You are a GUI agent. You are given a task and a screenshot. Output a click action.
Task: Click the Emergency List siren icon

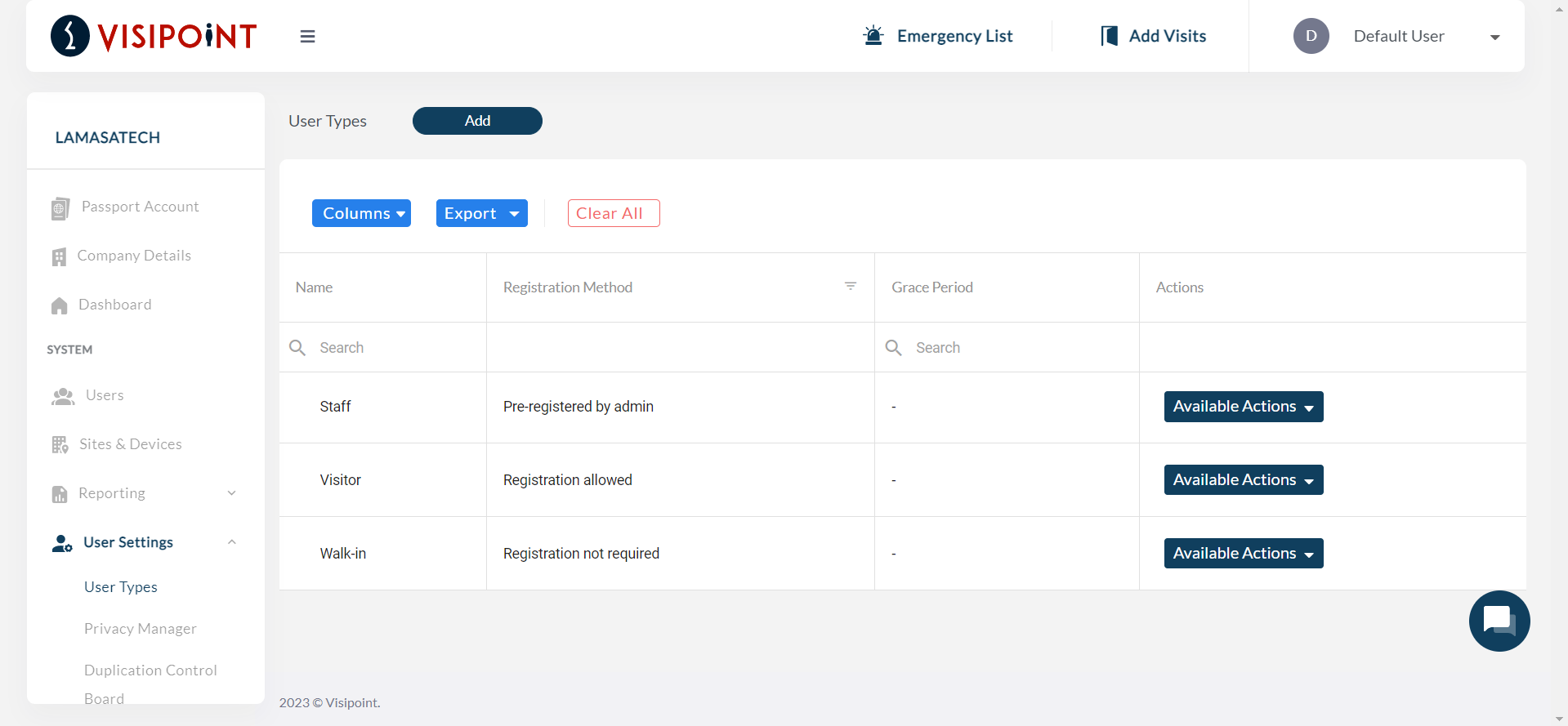coord(873,36)
